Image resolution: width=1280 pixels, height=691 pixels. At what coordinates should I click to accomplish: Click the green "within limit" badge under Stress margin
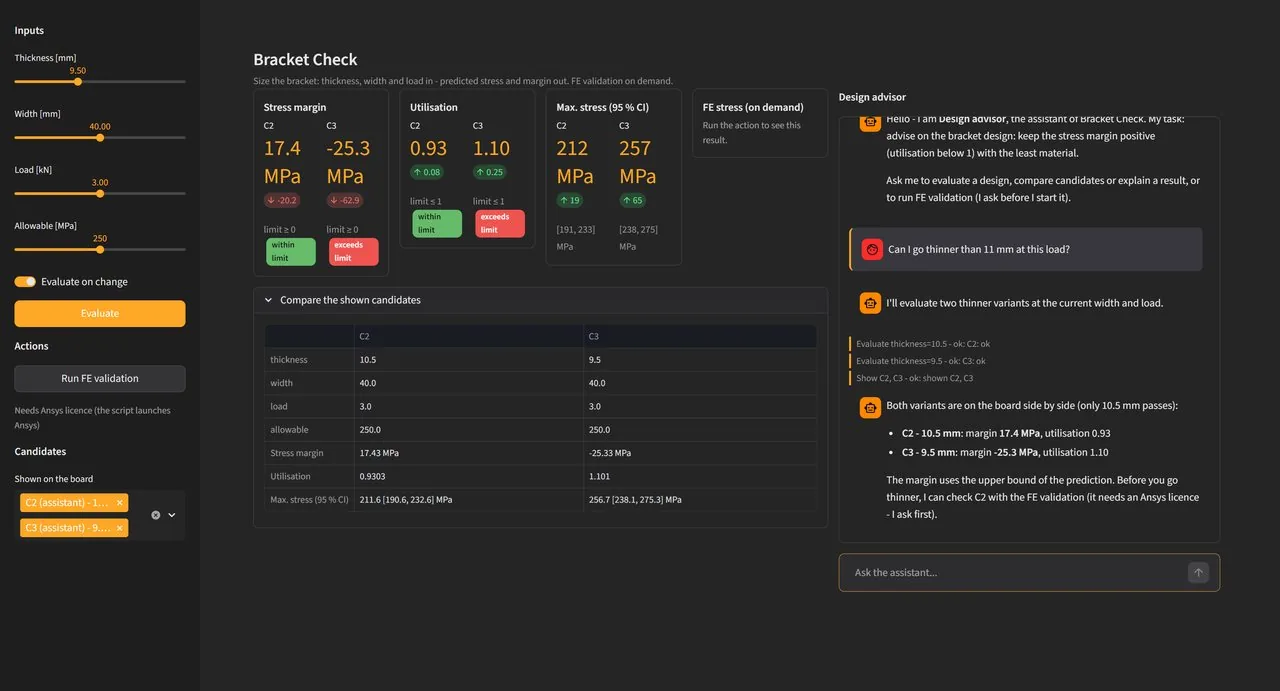290,252
